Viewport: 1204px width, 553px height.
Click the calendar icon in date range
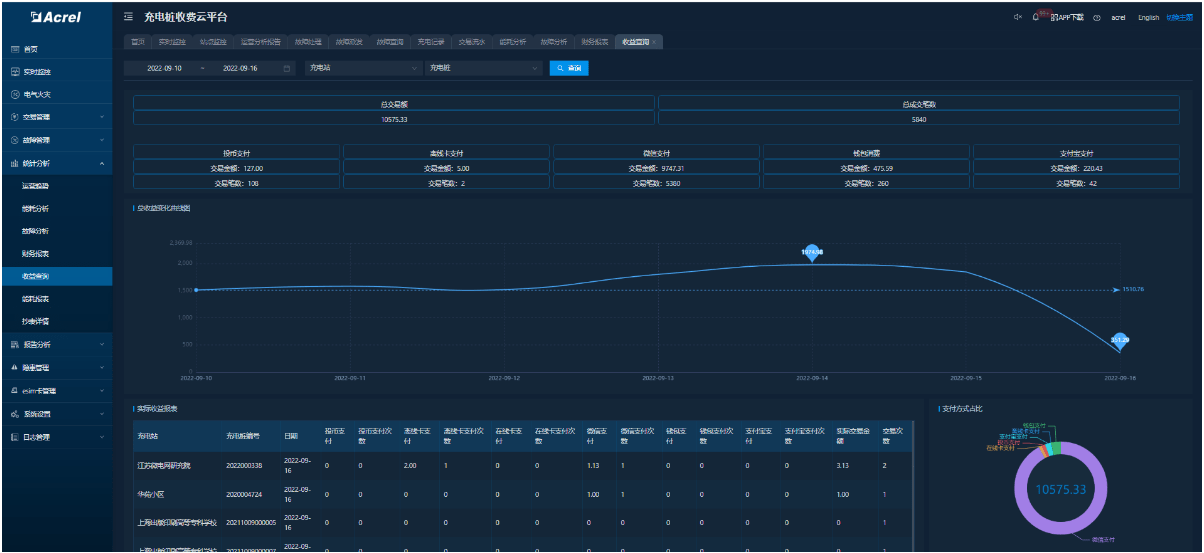pos(288,68)
